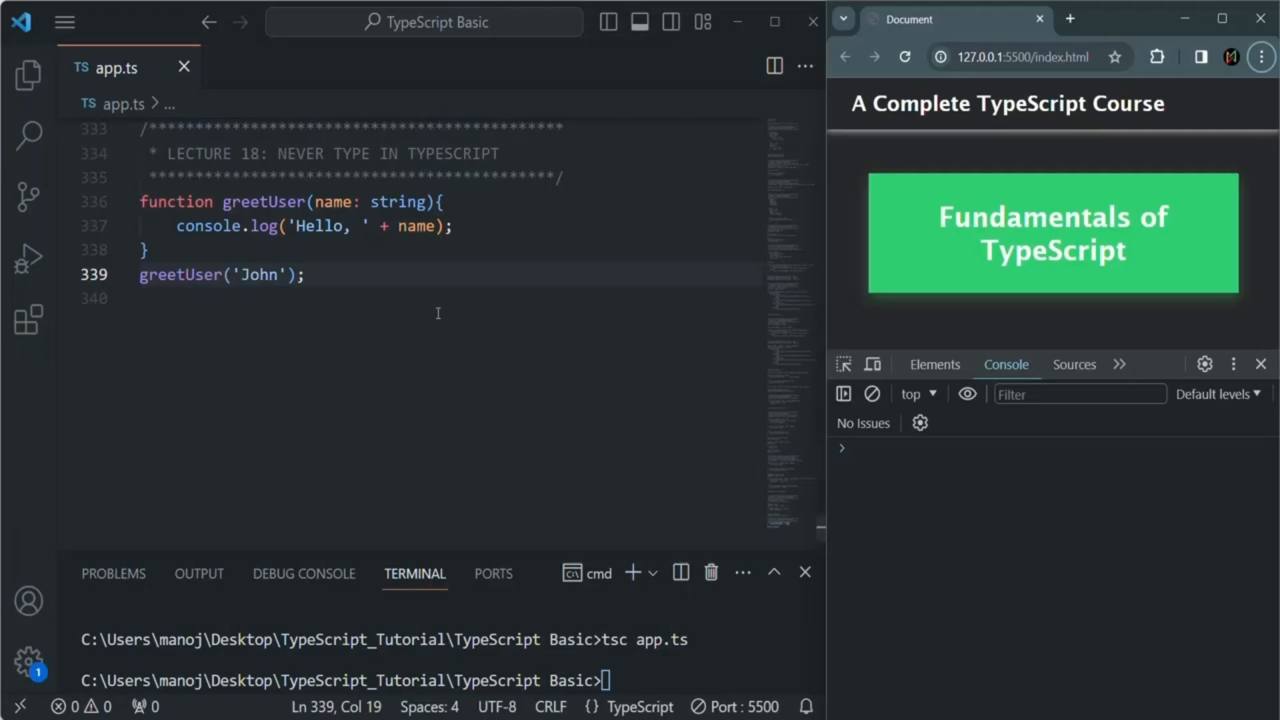This screenshot has height=720, width=1280.
Task: Select the inspect element tool in DevTools
Action: (x=844, y=364)
